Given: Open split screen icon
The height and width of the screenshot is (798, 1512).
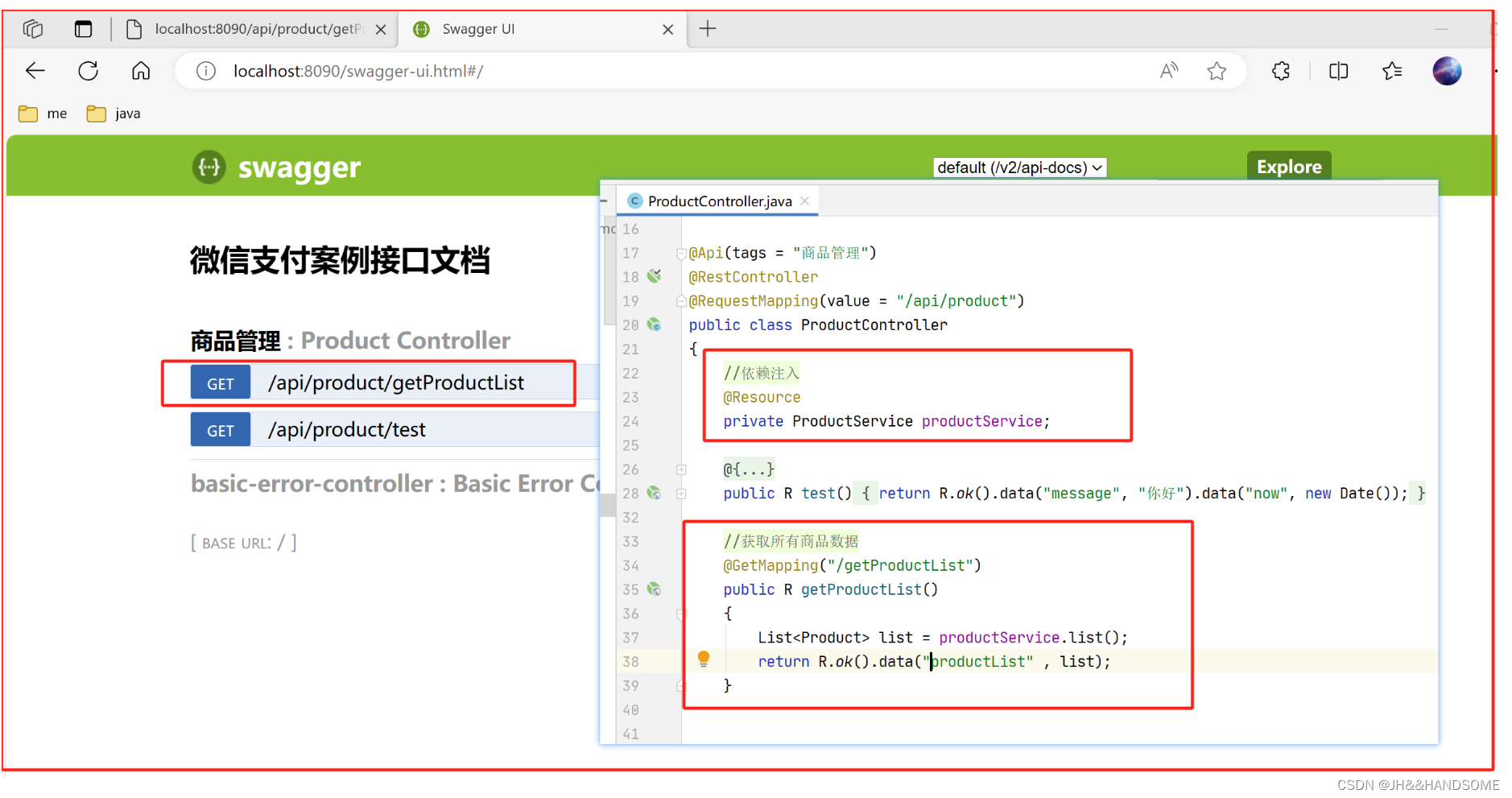Looking at the screenshot, I should (1338, 71).
